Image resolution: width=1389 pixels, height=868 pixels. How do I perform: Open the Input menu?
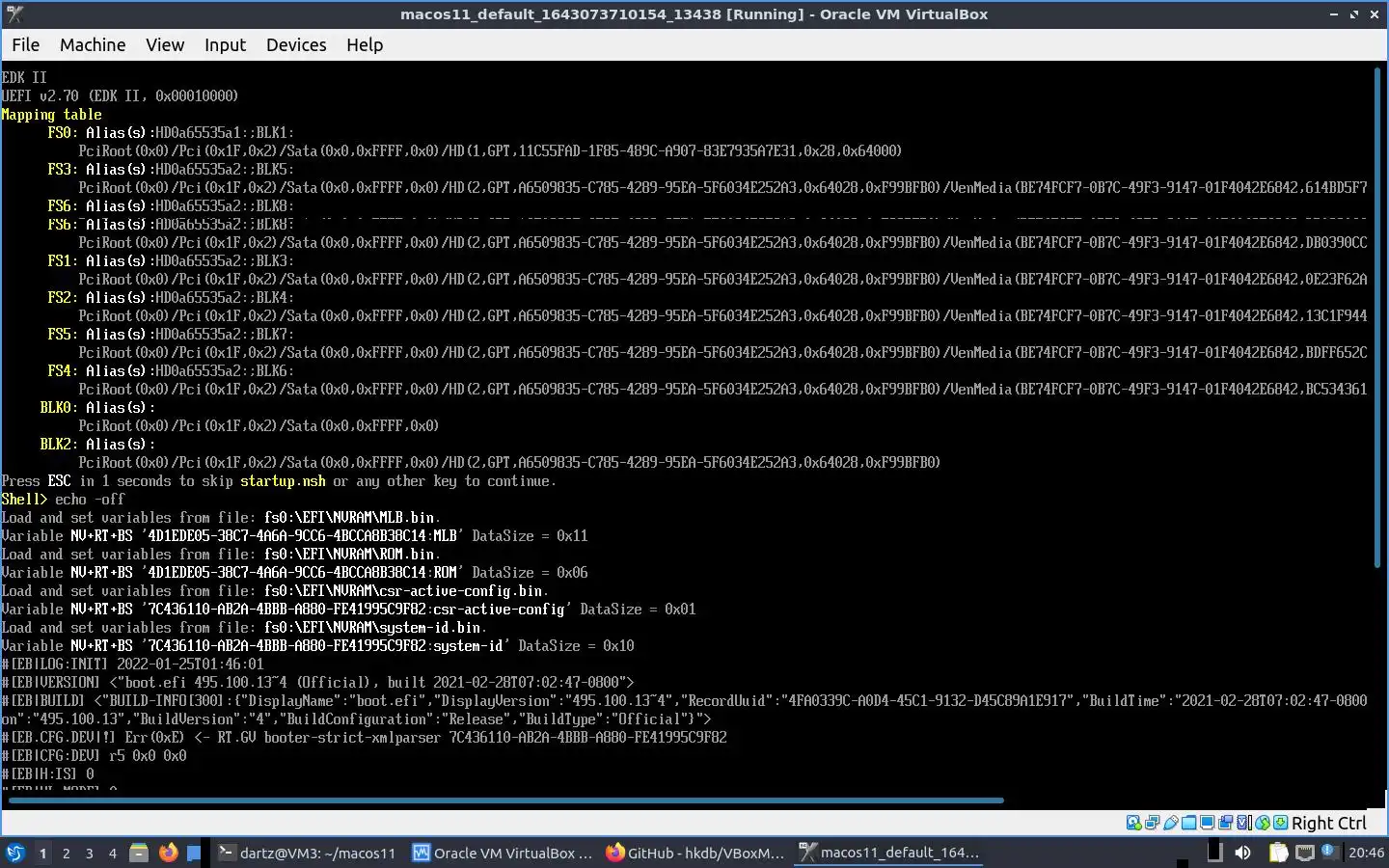pyautogui.click(x=225, y=44)
